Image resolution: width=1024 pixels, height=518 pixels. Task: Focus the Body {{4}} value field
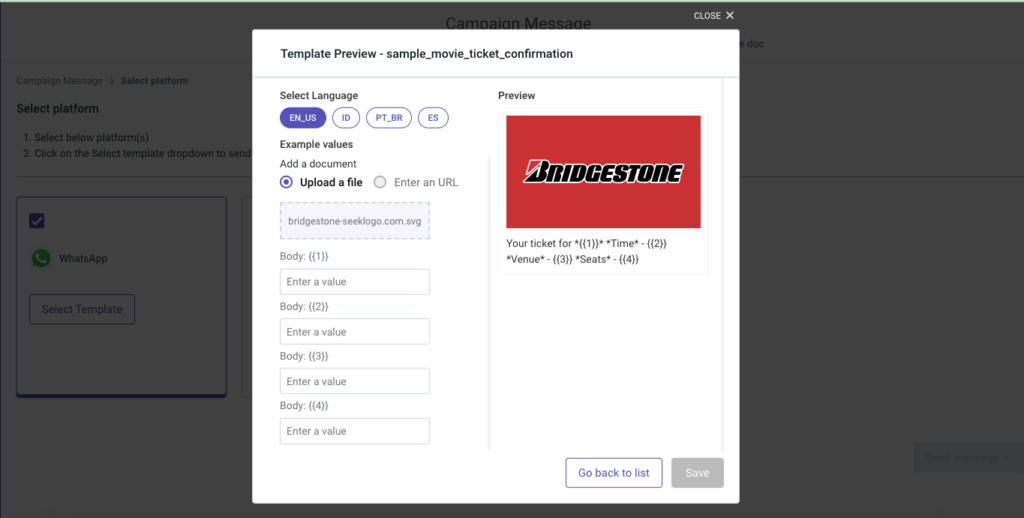point(355,431)
